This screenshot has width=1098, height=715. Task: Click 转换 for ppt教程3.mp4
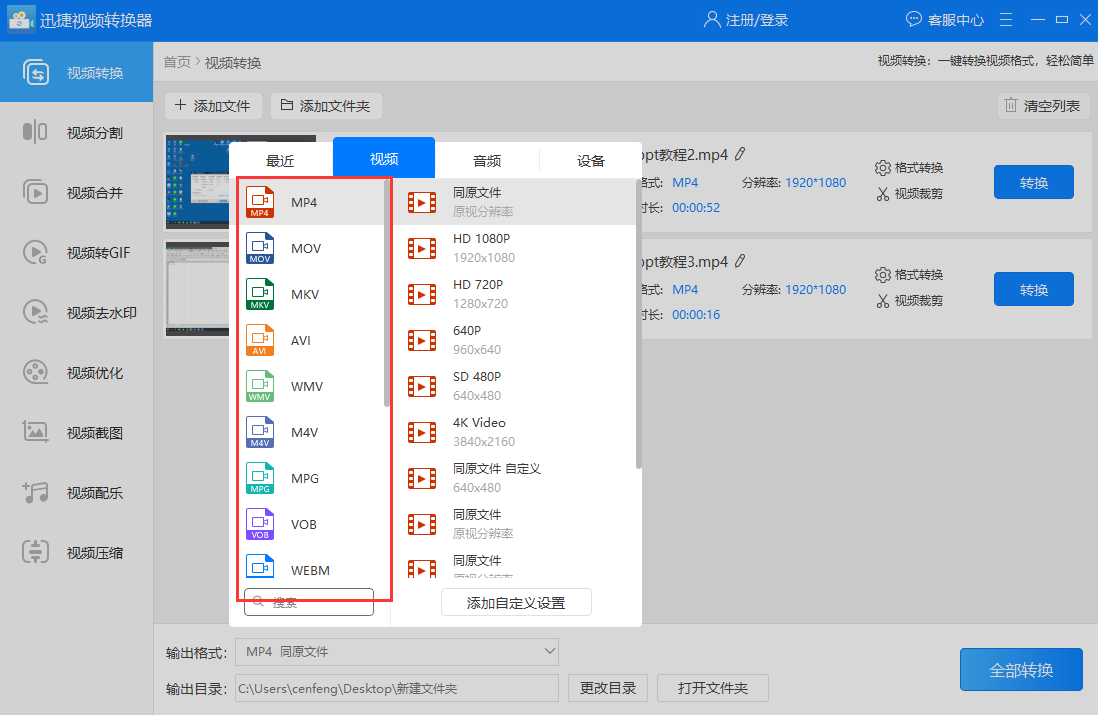point(1034,289)
